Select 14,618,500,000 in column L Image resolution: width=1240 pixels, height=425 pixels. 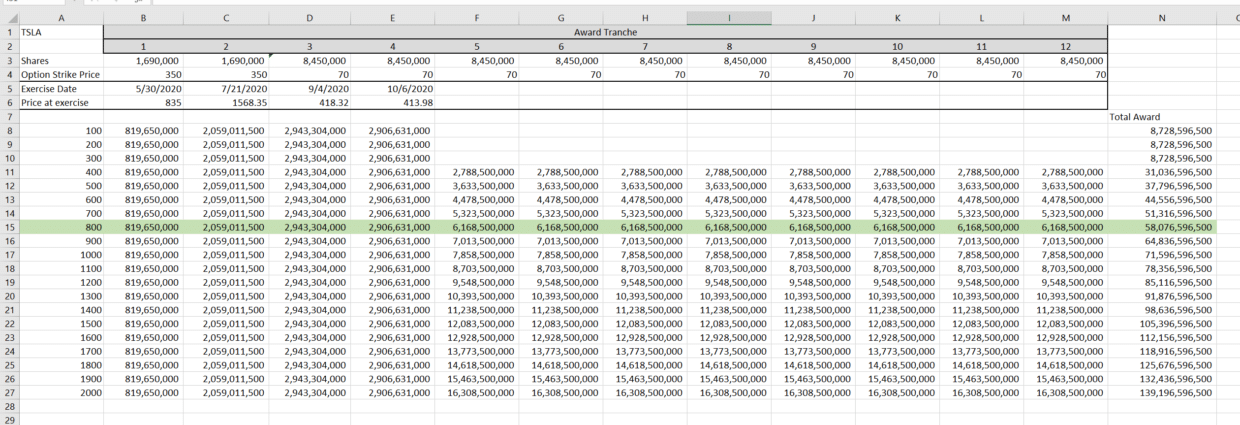[980, 366]
